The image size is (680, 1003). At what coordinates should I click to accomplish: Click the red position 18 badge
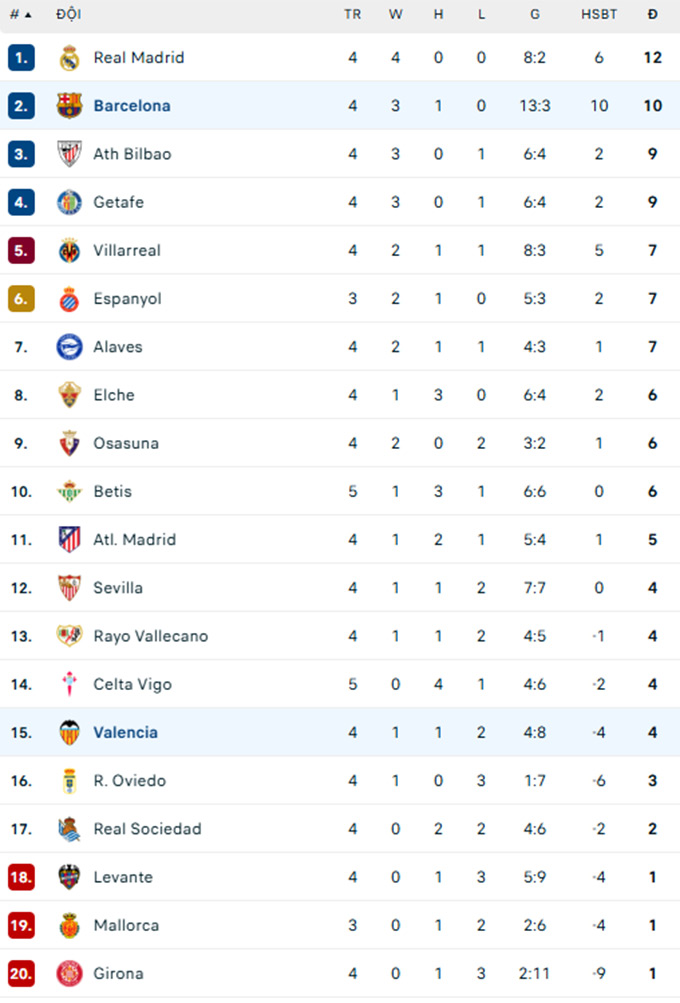[x=21, y=877]
